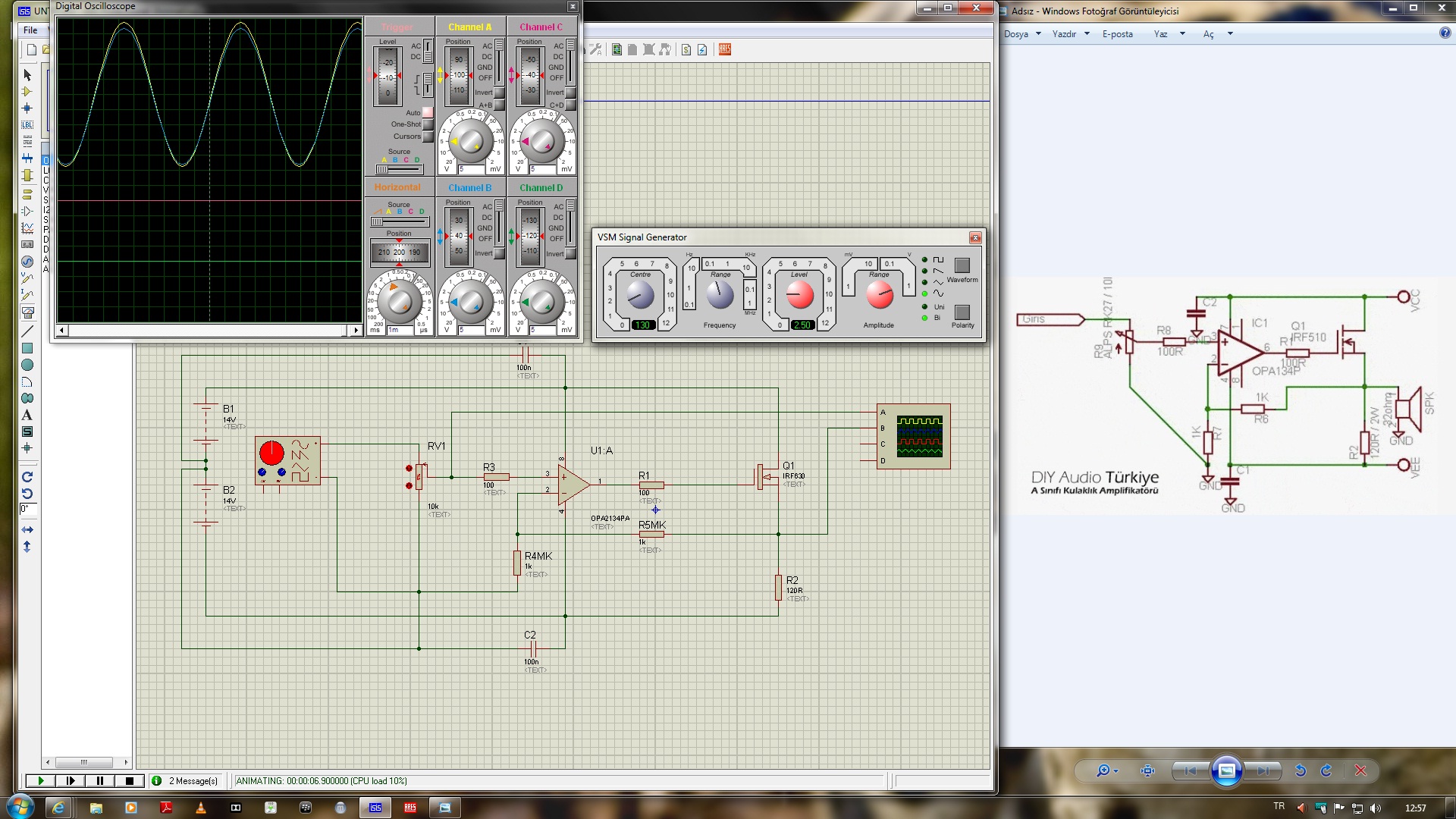Open the ARES layout toolbar icon
The height and width of the screenshot is (819, 1456).
[x=725, y=49]
